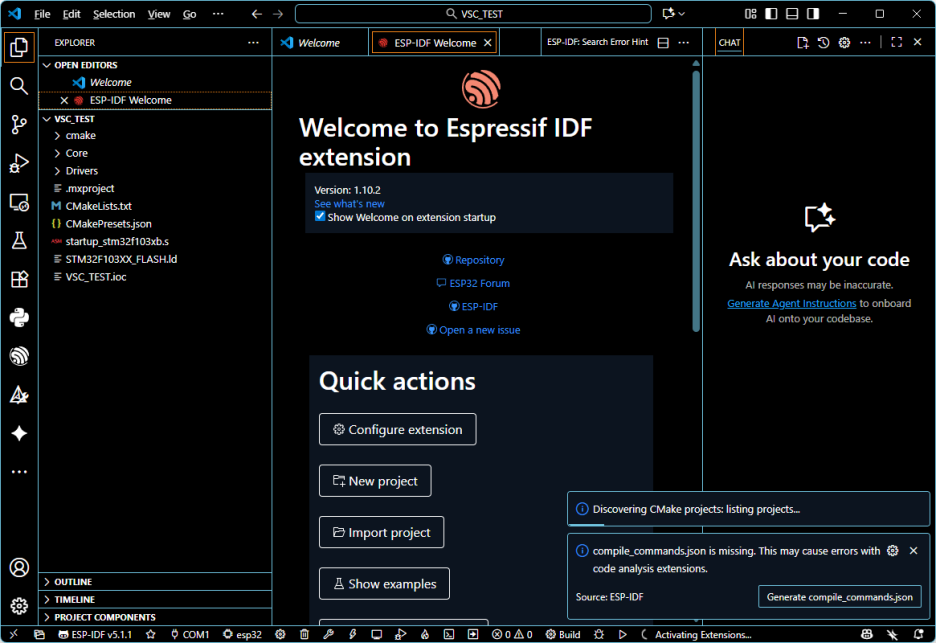Toggle Show Welcome on extension startup checkbox
Screen dimensions: 936x643
click(x=320, y=217)
